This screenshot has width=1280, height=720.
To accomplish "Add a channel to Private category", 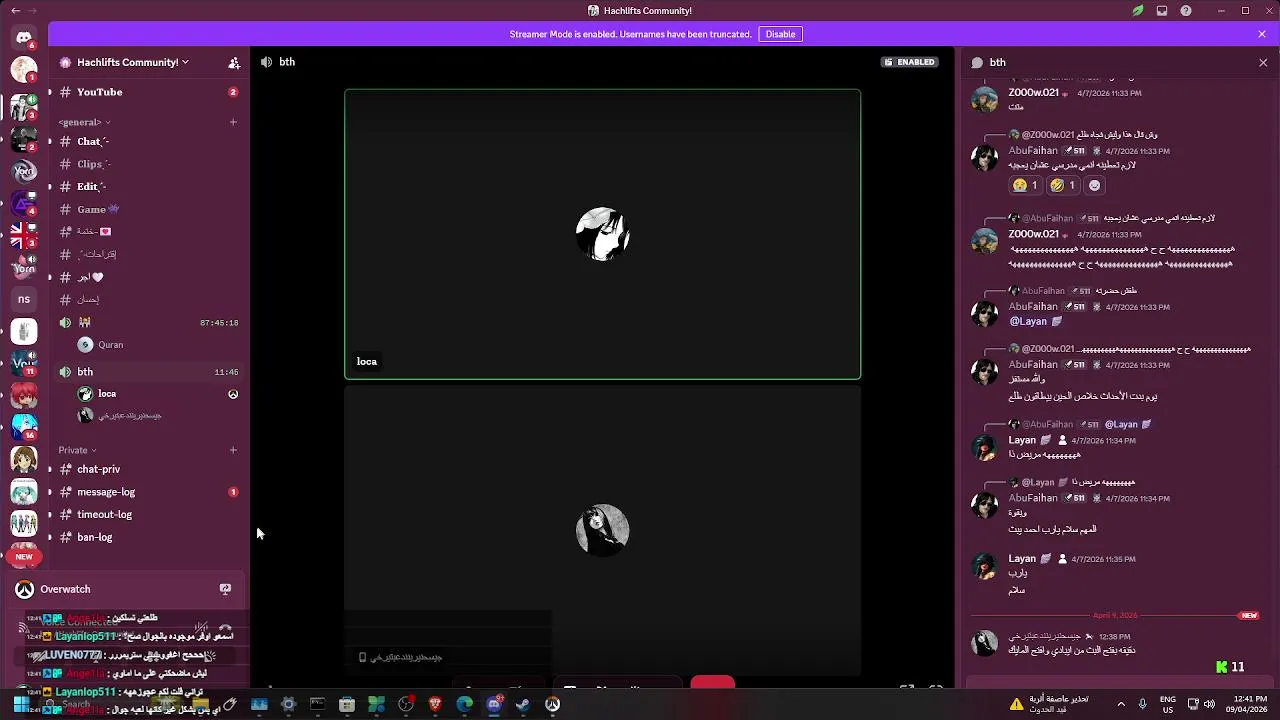I will tap(233, 450).
